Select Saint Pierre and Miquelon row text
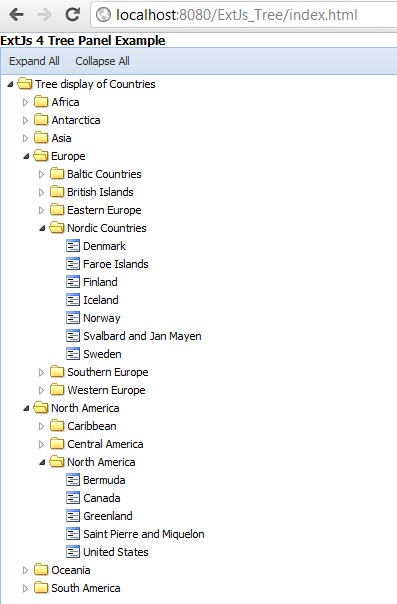The image size is (397, 604). pos(144,534)
